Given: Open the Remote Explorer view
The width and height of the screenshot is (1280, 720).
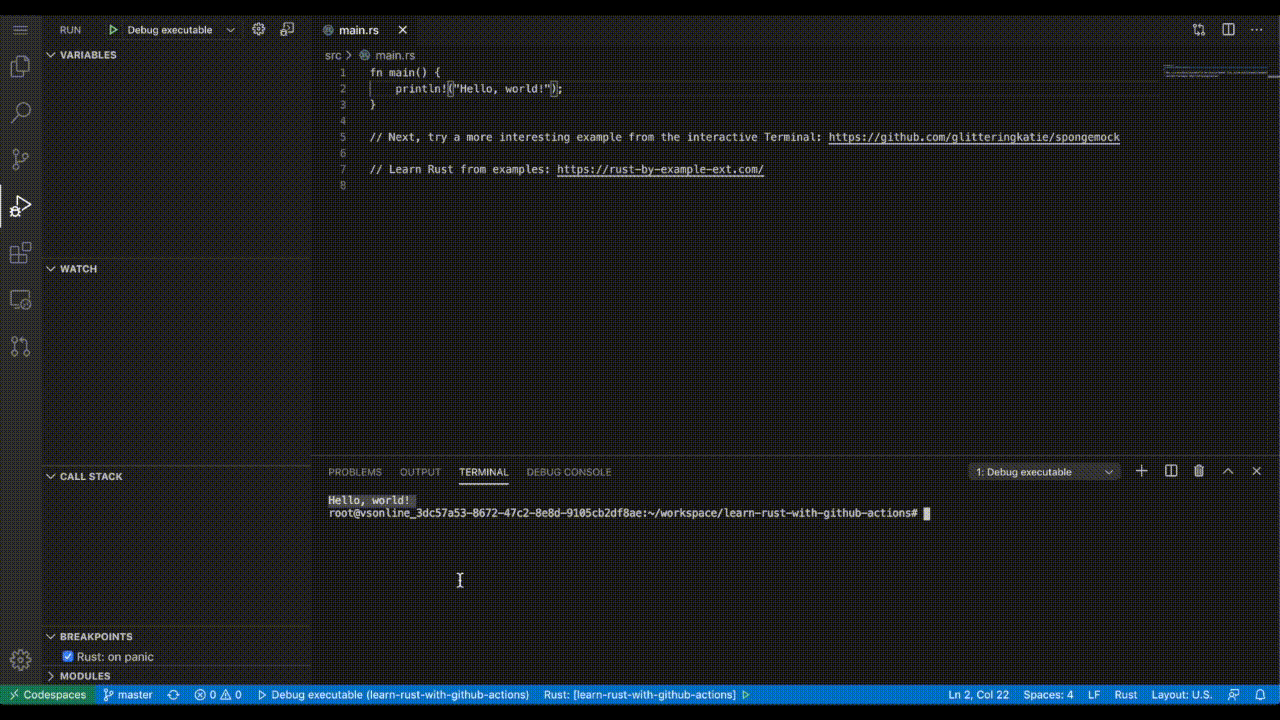Looking at the screenshot, I should pos(20,299).
